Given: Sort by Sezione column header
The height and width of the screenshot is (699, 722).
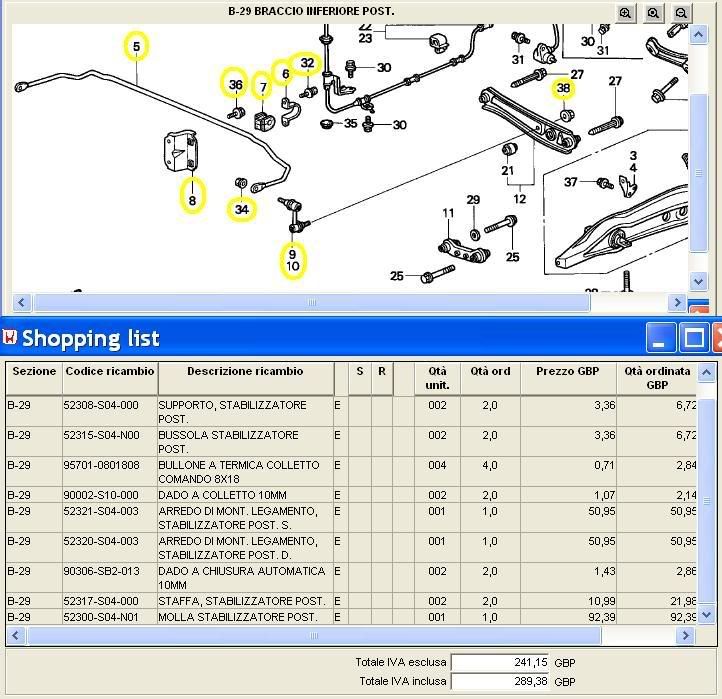Looking at the screenshot, I should [x=34, y=378].
